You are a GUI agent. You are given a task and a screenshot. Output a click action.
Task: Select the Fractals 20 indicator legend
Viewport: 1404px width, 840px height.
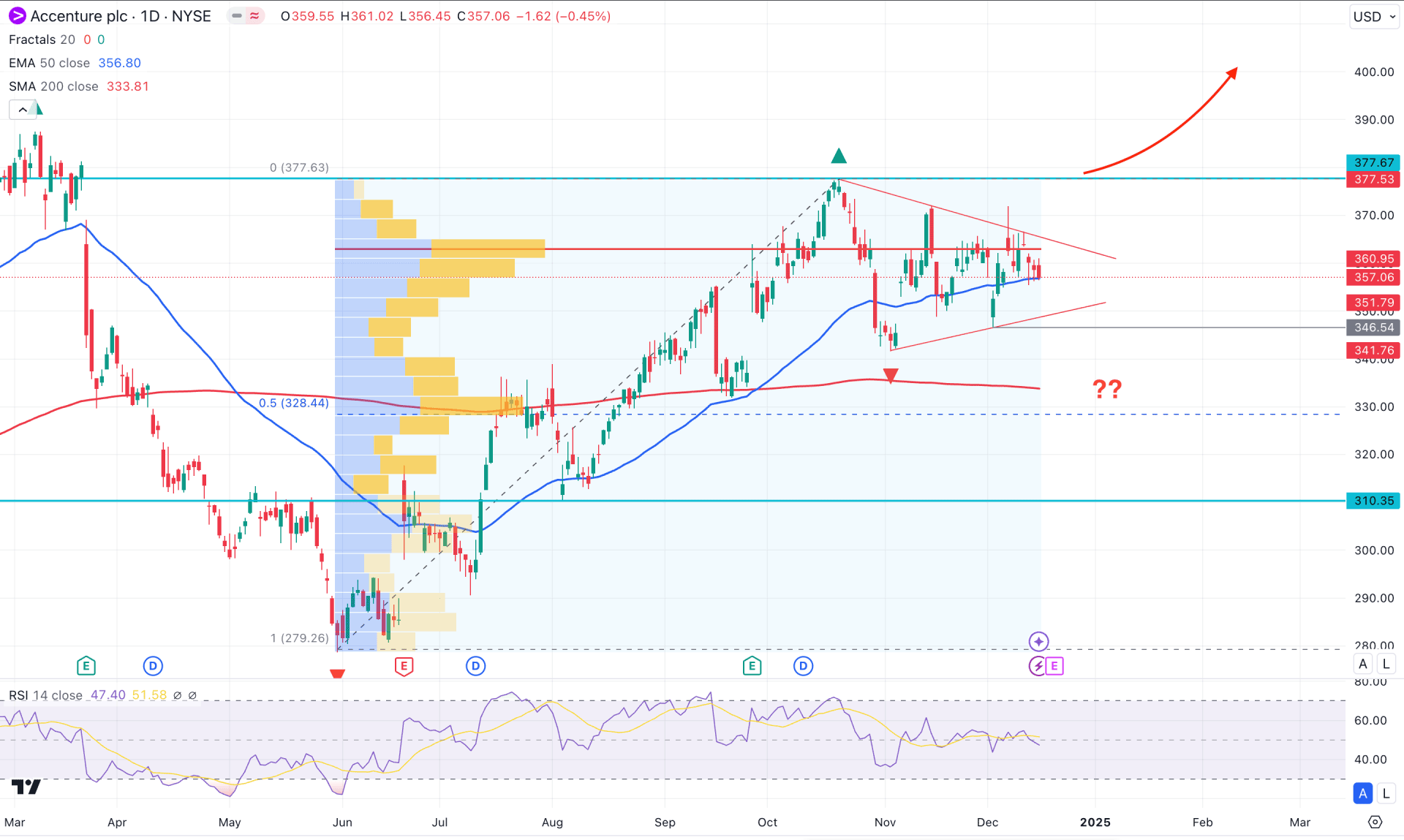(42, 39)
